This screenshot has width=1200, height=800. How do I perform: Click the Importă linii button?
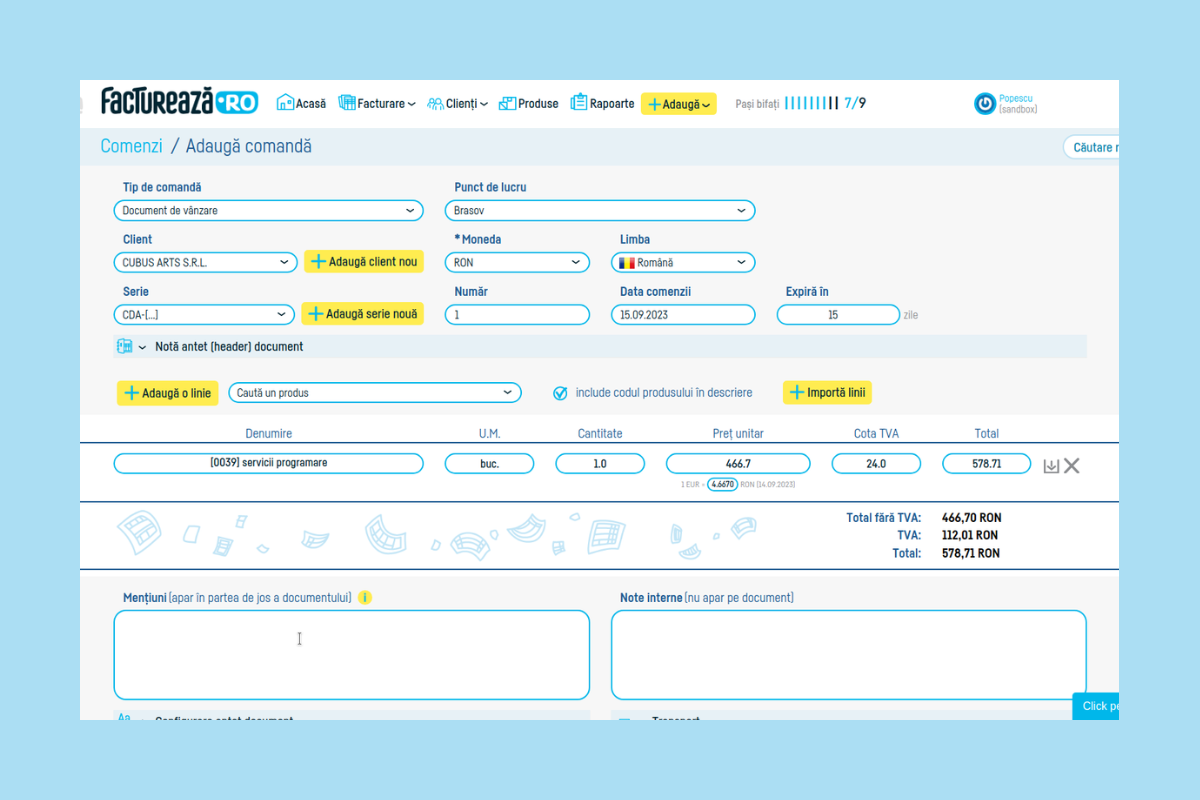coord(827,393)
